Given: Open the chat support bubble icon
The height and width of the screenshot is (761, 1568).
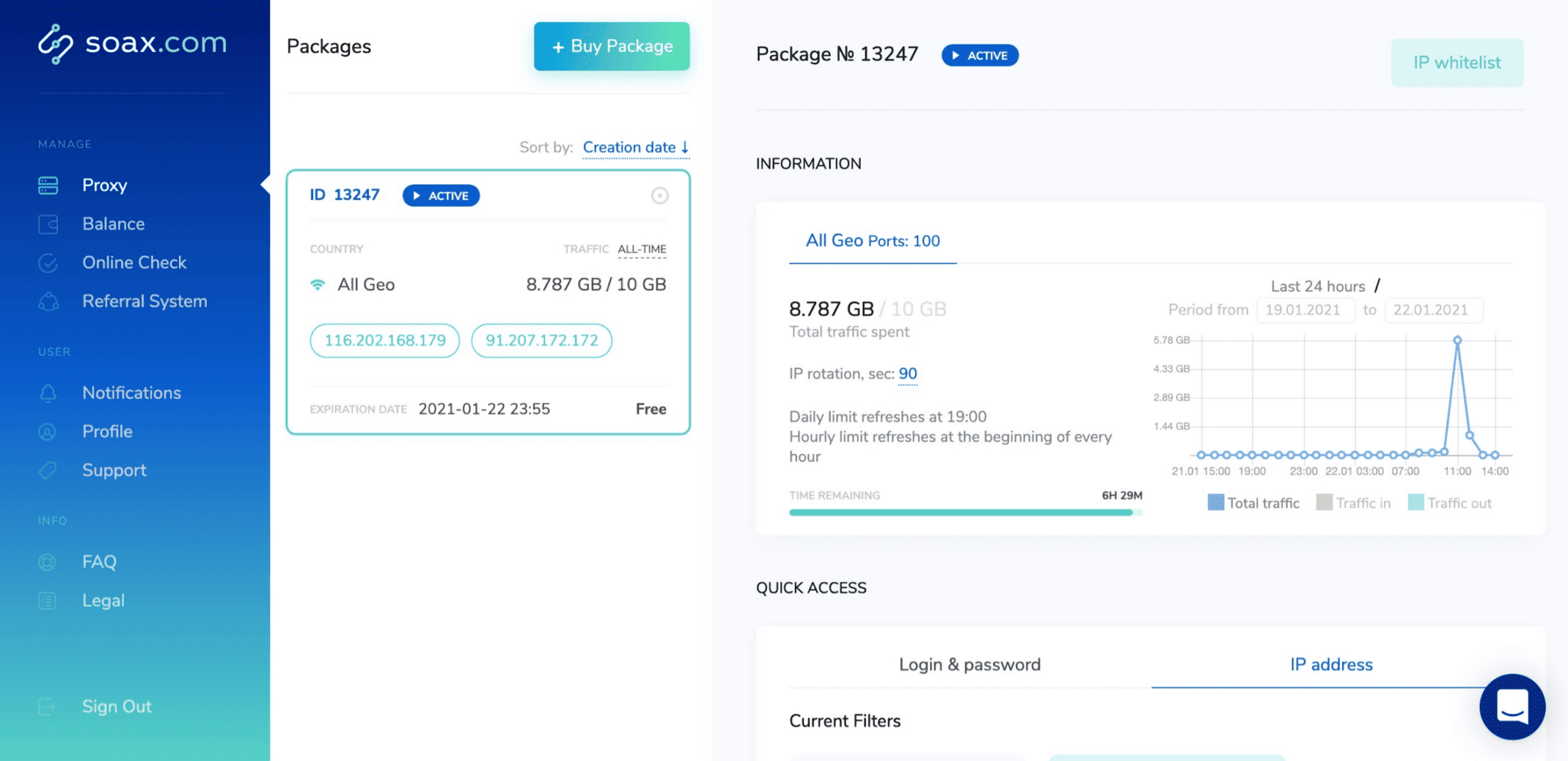Looking at the screenshot, I should click(1511, 707).
